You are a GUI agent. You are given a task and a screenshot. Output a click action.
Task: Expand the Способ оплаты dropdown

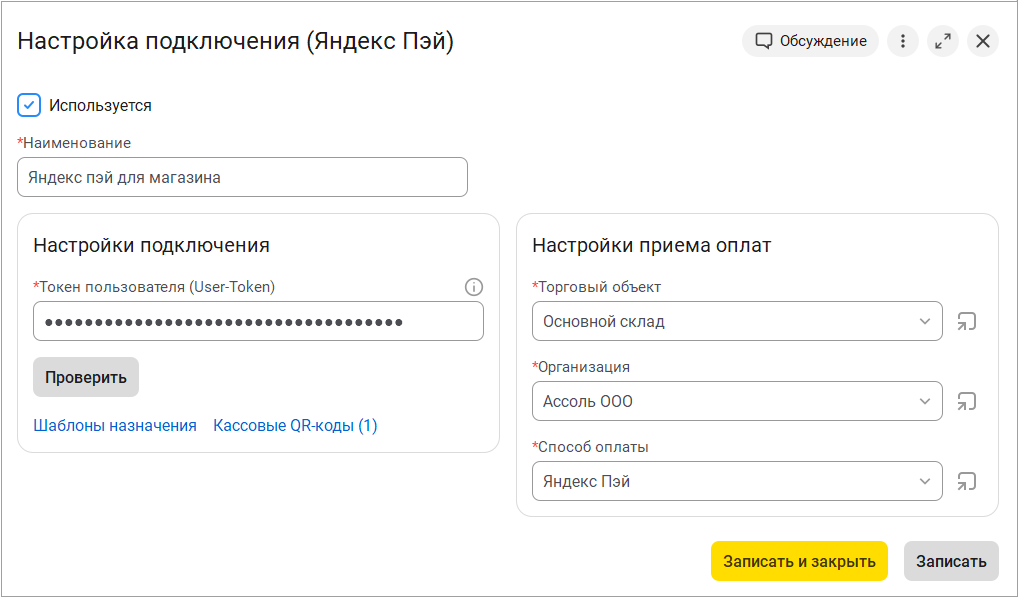click(925, 482)
